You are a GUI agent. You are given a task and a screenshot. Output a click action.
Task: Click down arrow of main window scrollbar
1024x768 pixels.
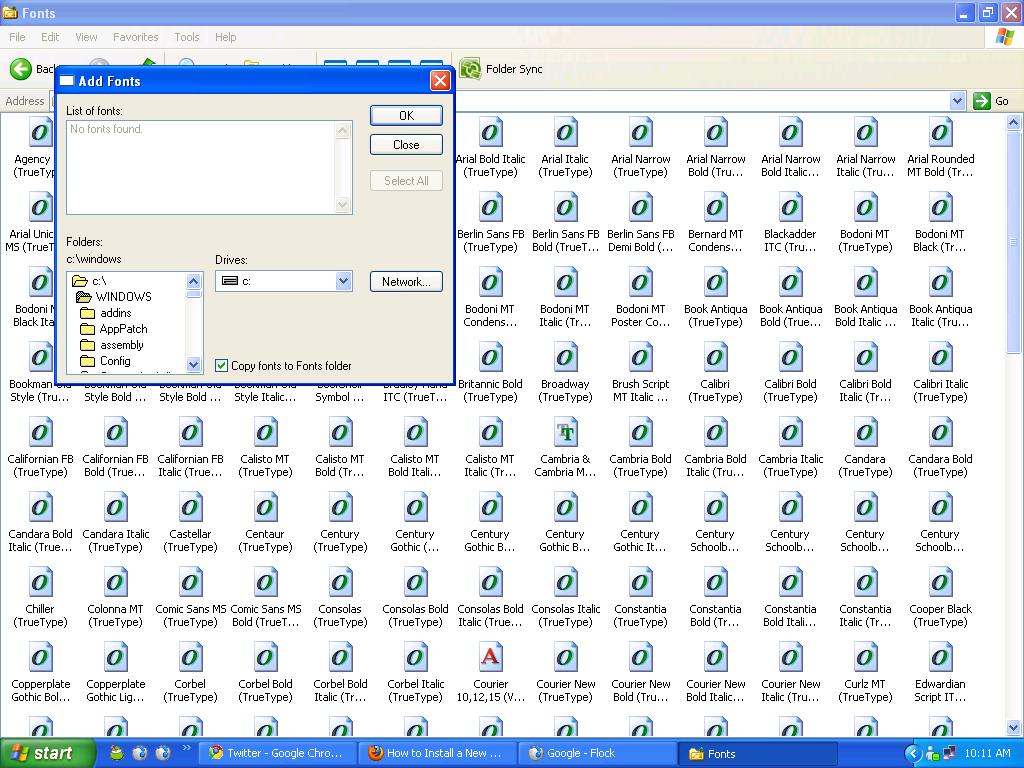[1014, 728]
